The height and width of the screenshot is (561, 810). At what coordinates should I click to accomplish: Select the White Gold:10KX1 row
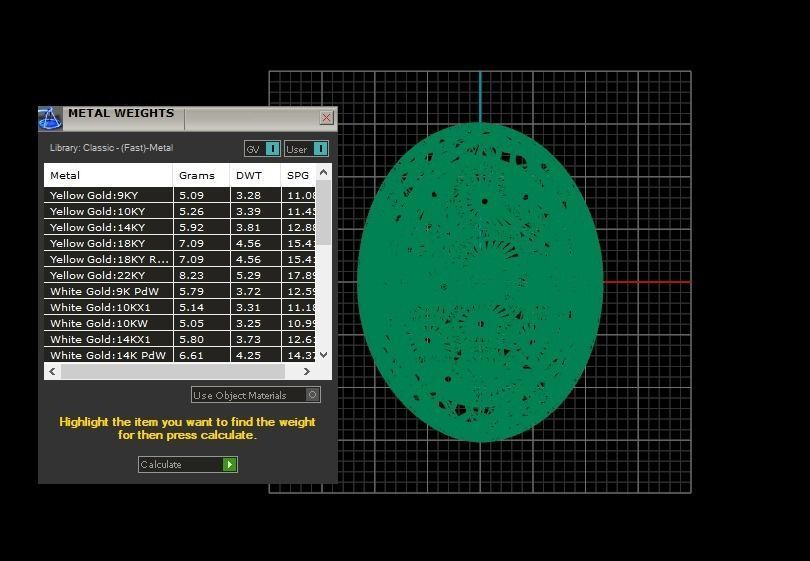point(180,307)
